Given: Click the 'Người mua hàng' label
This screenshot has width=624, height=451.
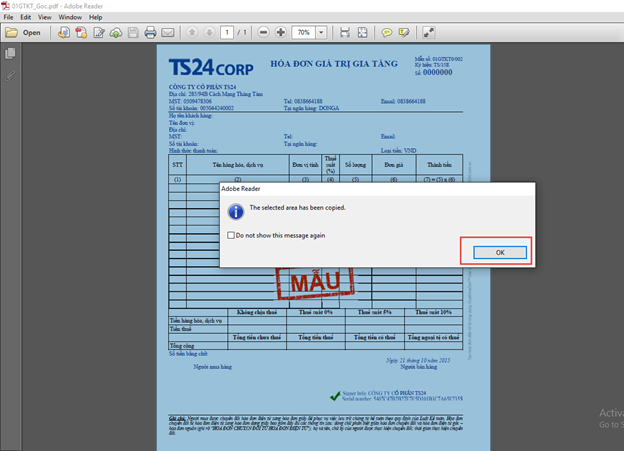Looking at the screenshot, I should tap(213, 367).
